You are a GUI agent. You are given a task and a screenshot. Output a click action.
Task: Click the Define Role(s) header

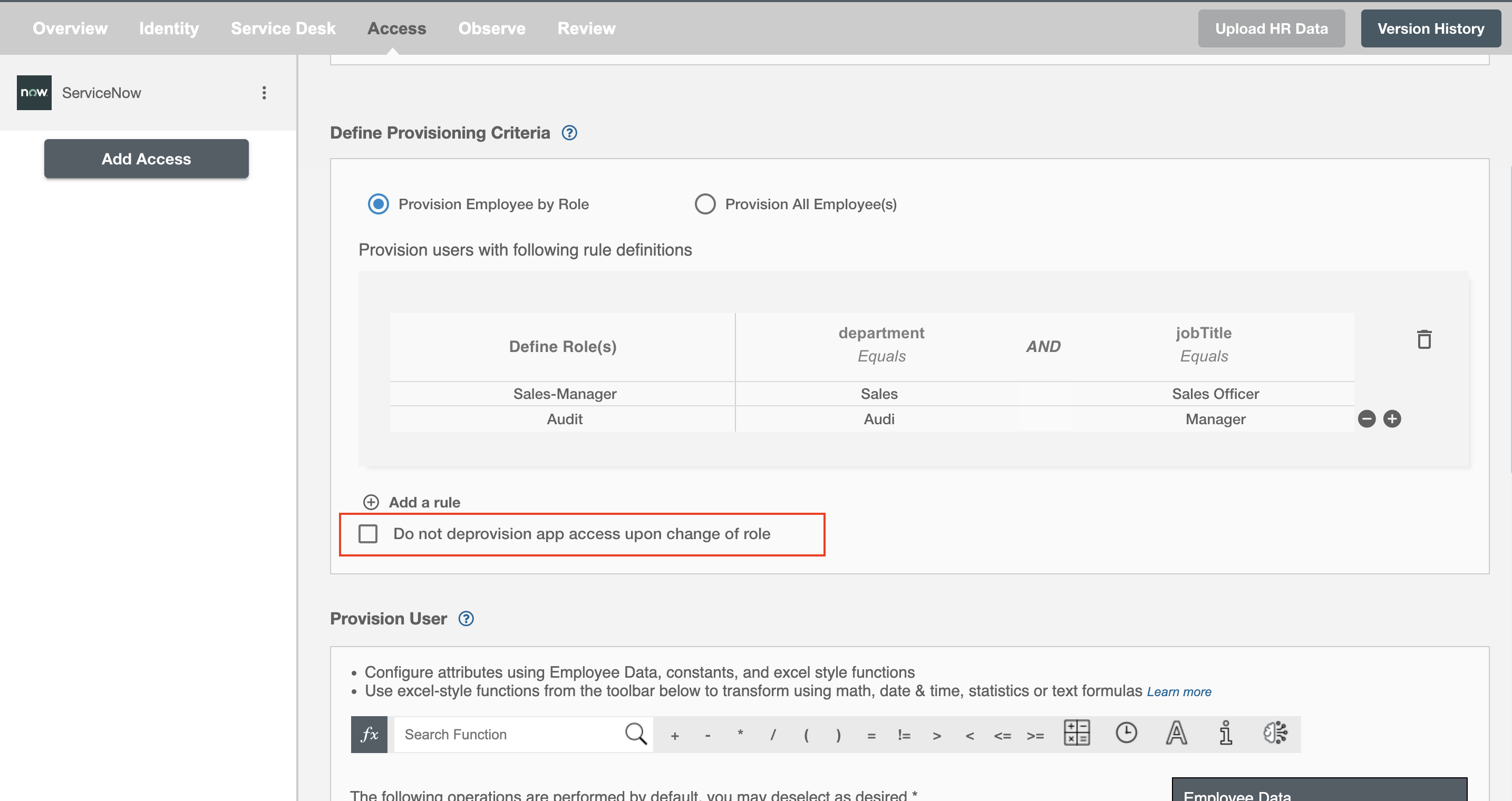[x=563, y=346]
